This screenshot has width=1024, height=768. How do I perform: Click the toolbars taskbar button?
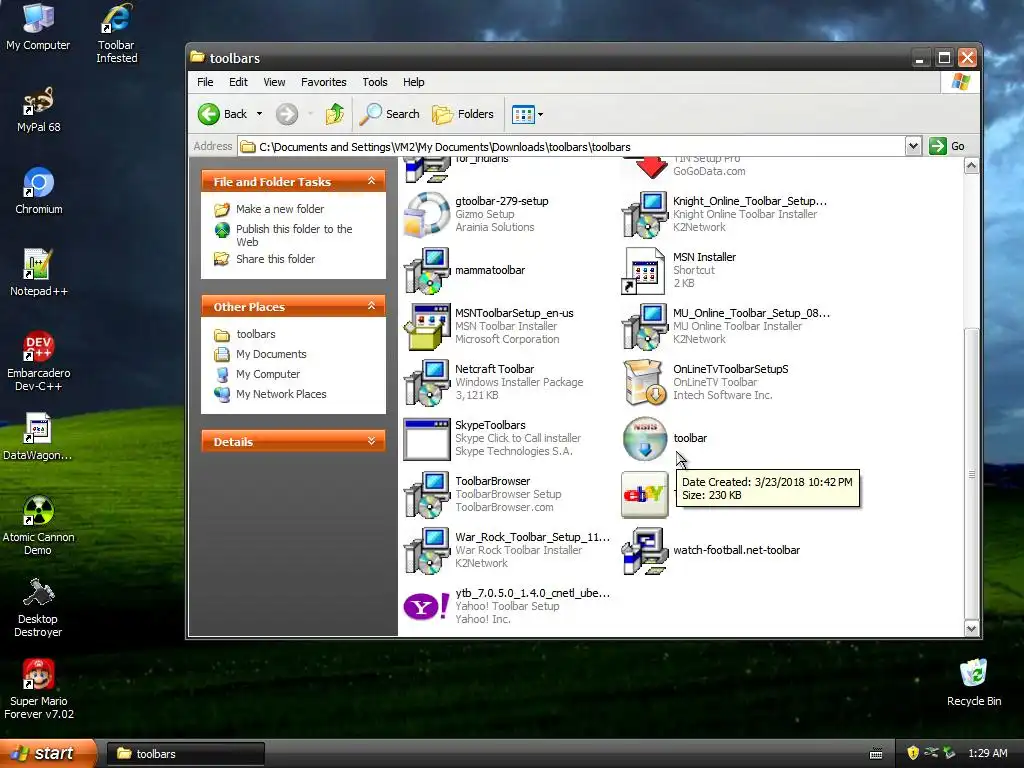tap(185, 754)
